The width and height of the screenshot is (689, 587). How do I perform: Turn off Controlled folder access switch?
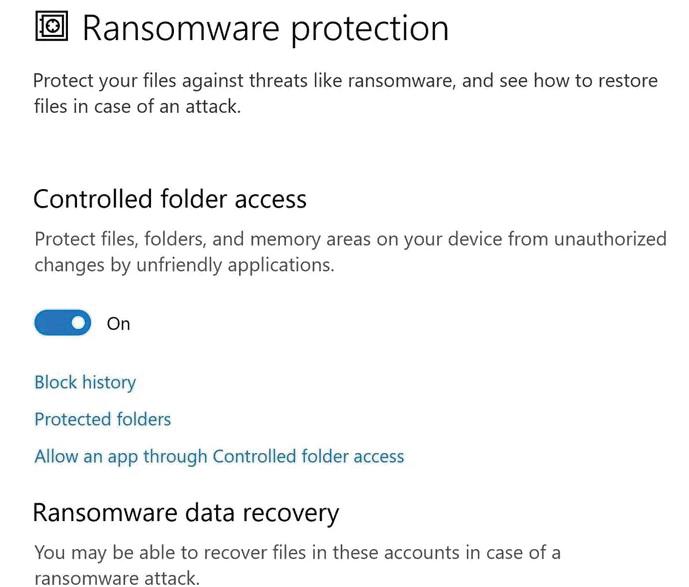62,323
